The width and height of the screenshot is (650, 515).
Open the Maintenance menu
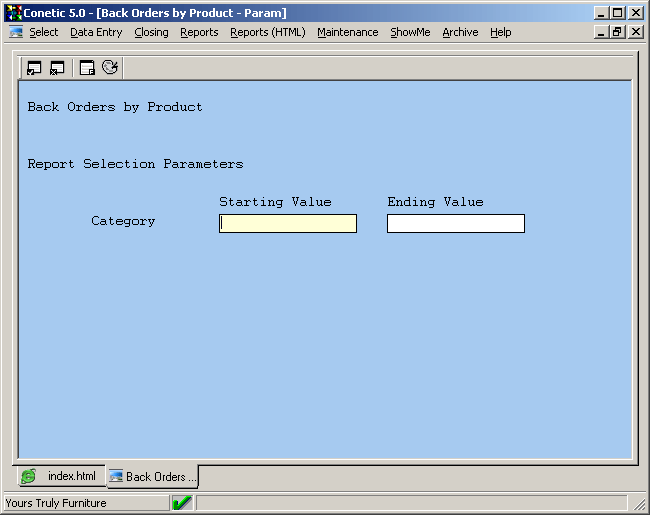click(x=347, y=32)
